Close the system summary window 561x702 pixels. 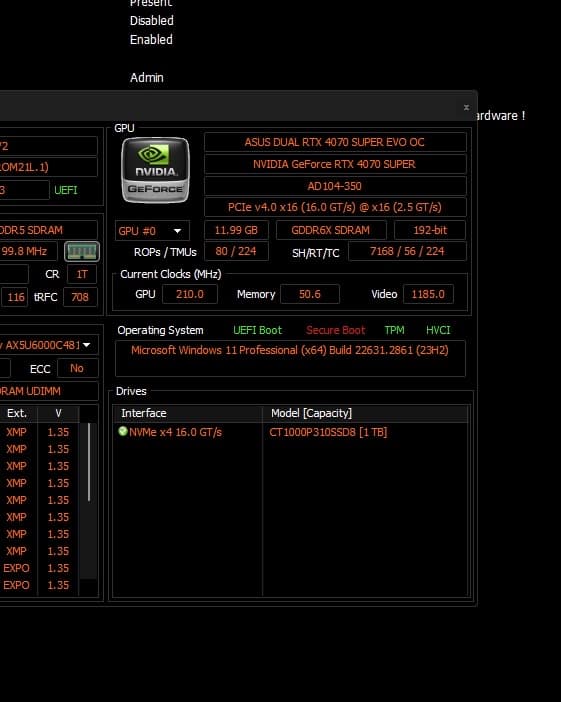coord(466,107)
